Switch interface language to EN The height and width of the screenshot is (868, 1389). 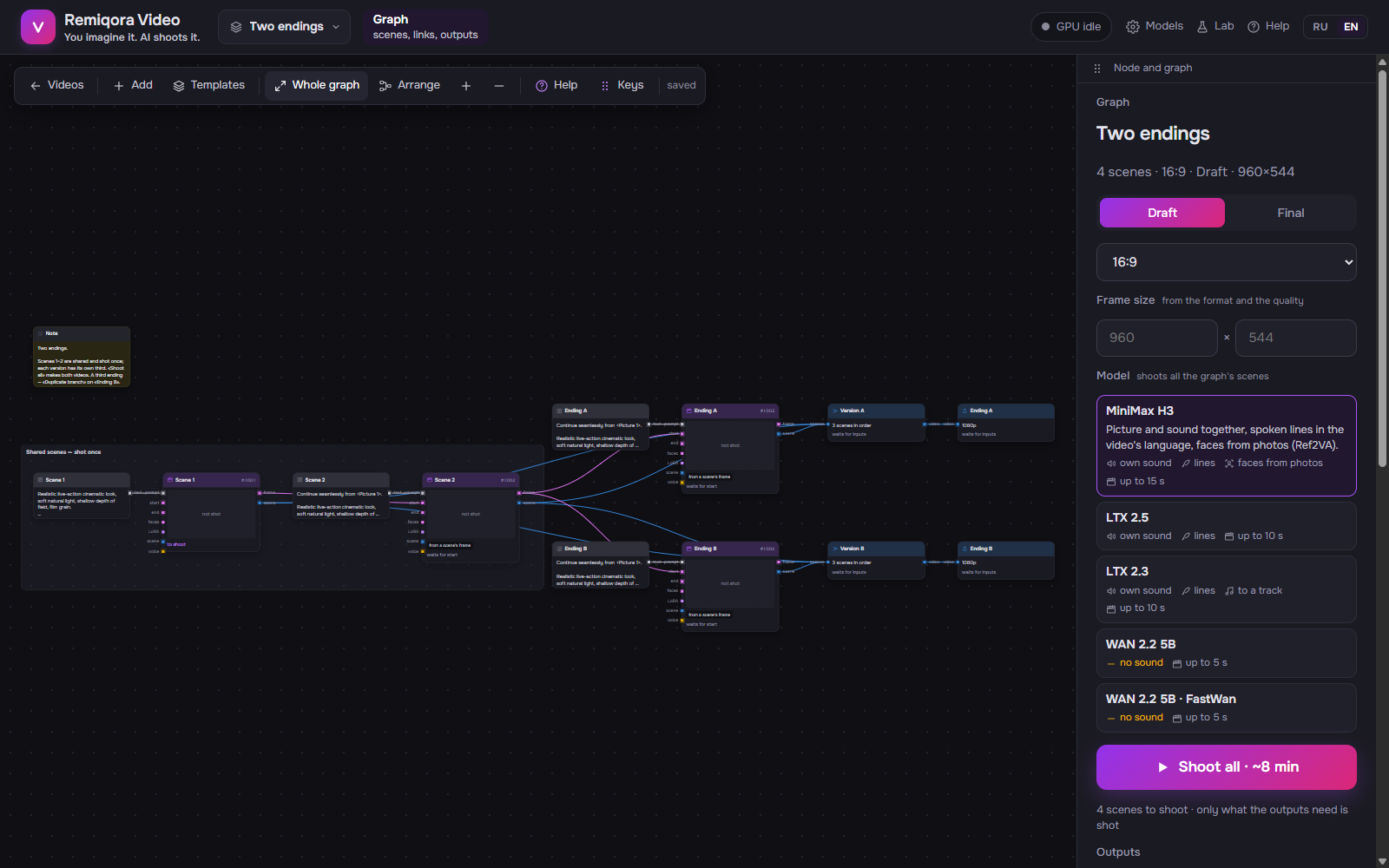click(x=1351, y=27)
